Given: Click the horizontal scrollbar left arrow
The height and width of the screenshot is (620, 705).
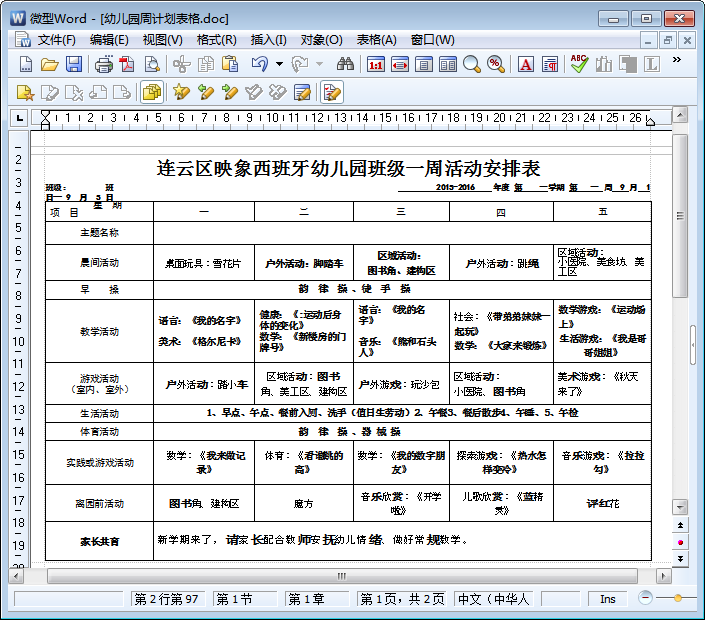Looking at the screenshot, I should point(16,576).
